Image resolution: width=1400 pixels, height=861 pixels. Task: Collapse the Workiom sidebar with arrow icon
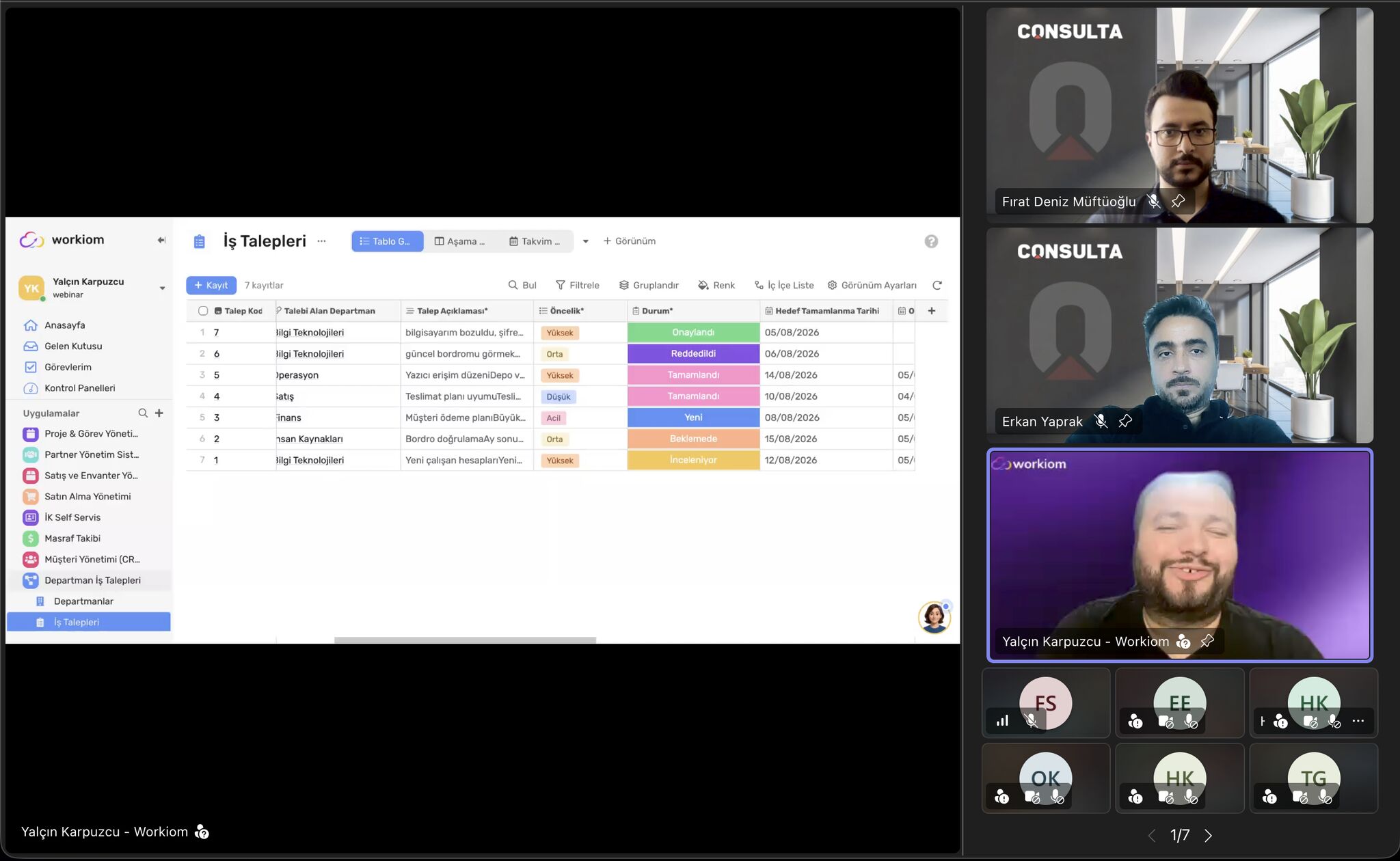pos(161,240)
